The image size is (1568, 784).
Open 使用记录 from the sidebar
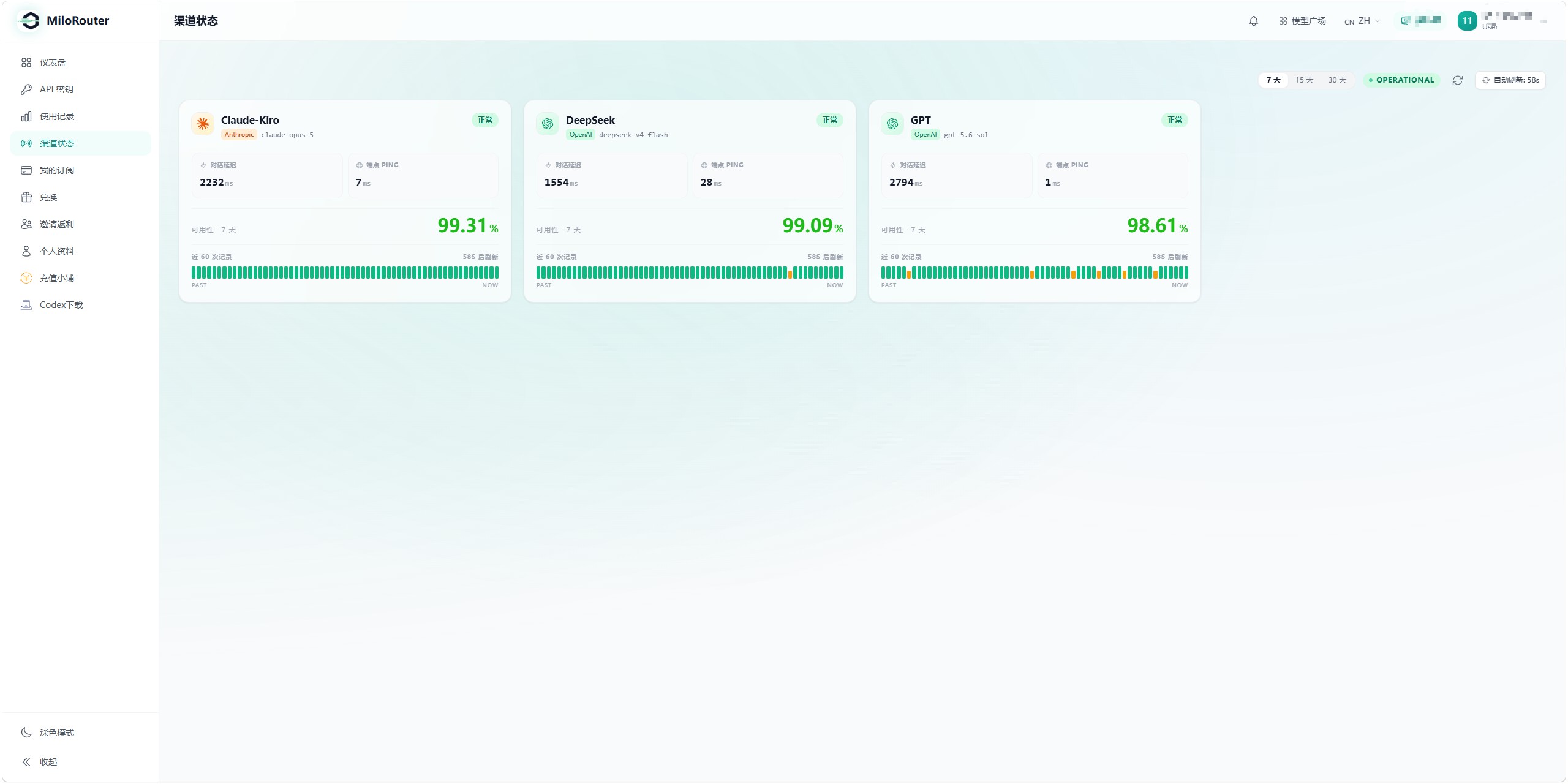[80, 116]
